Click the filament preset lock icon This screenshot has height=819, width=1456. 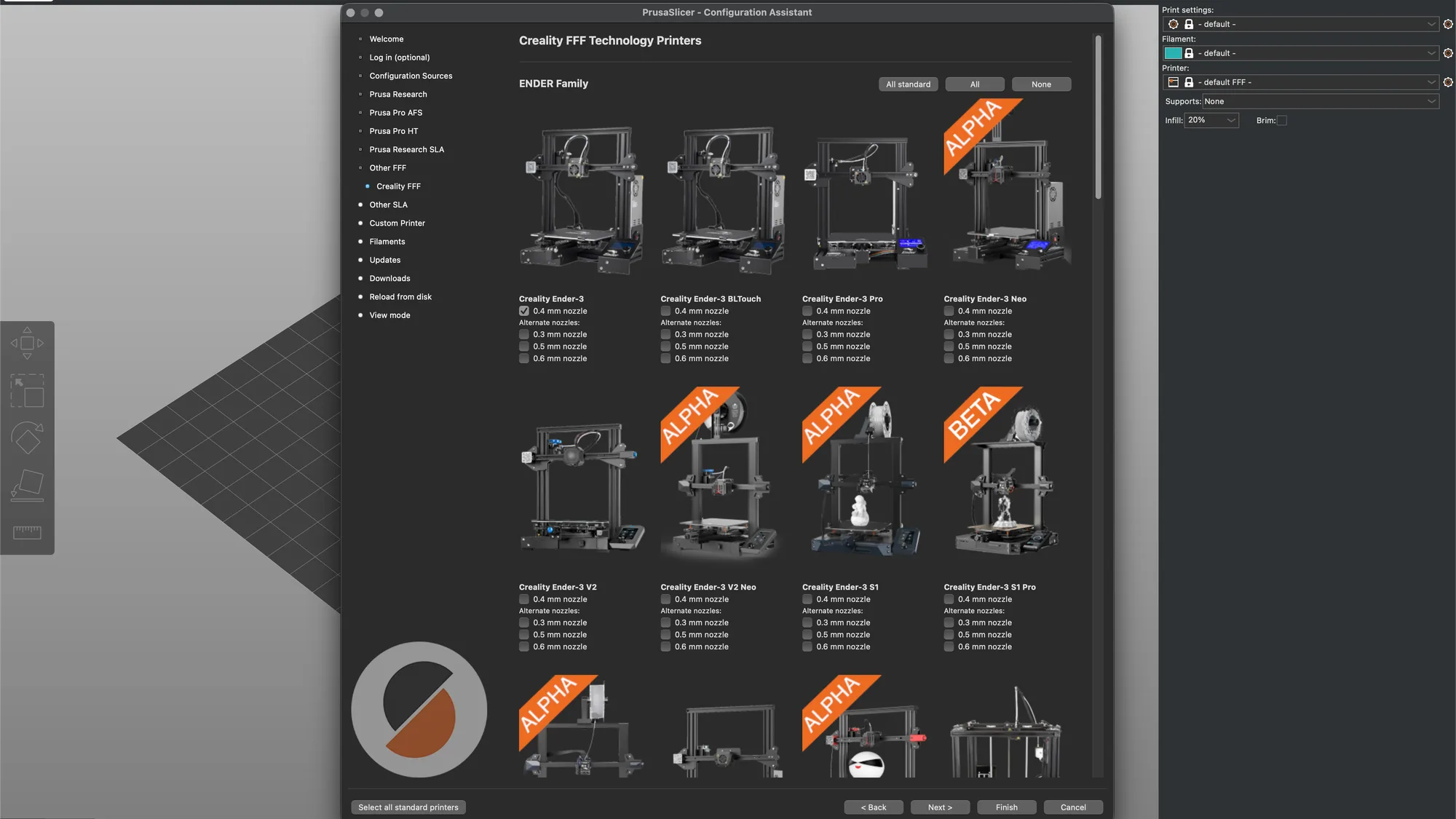point(1189,53)
